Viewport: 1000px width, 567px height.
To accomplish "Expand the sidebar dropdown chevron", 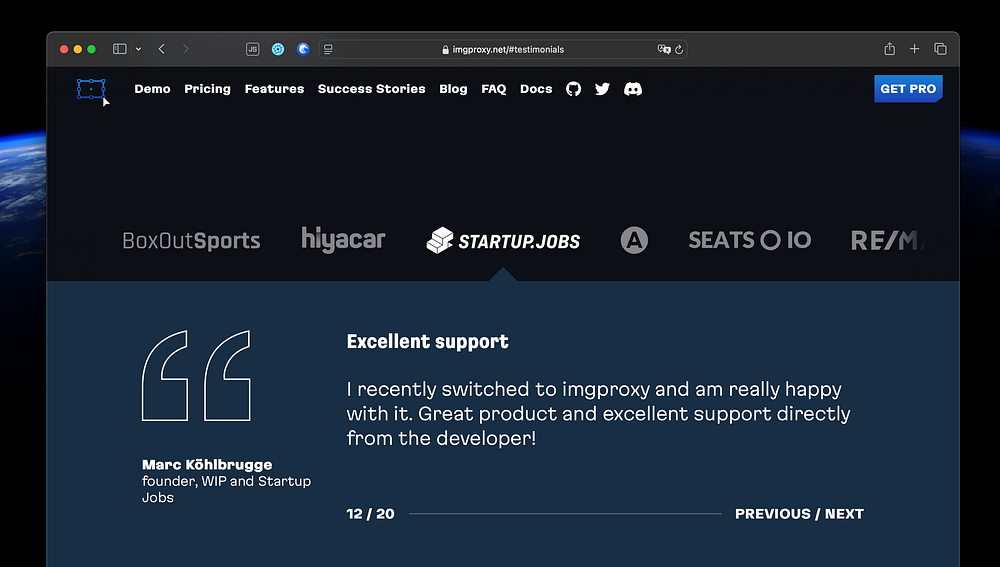I will (x=138, y=49).
